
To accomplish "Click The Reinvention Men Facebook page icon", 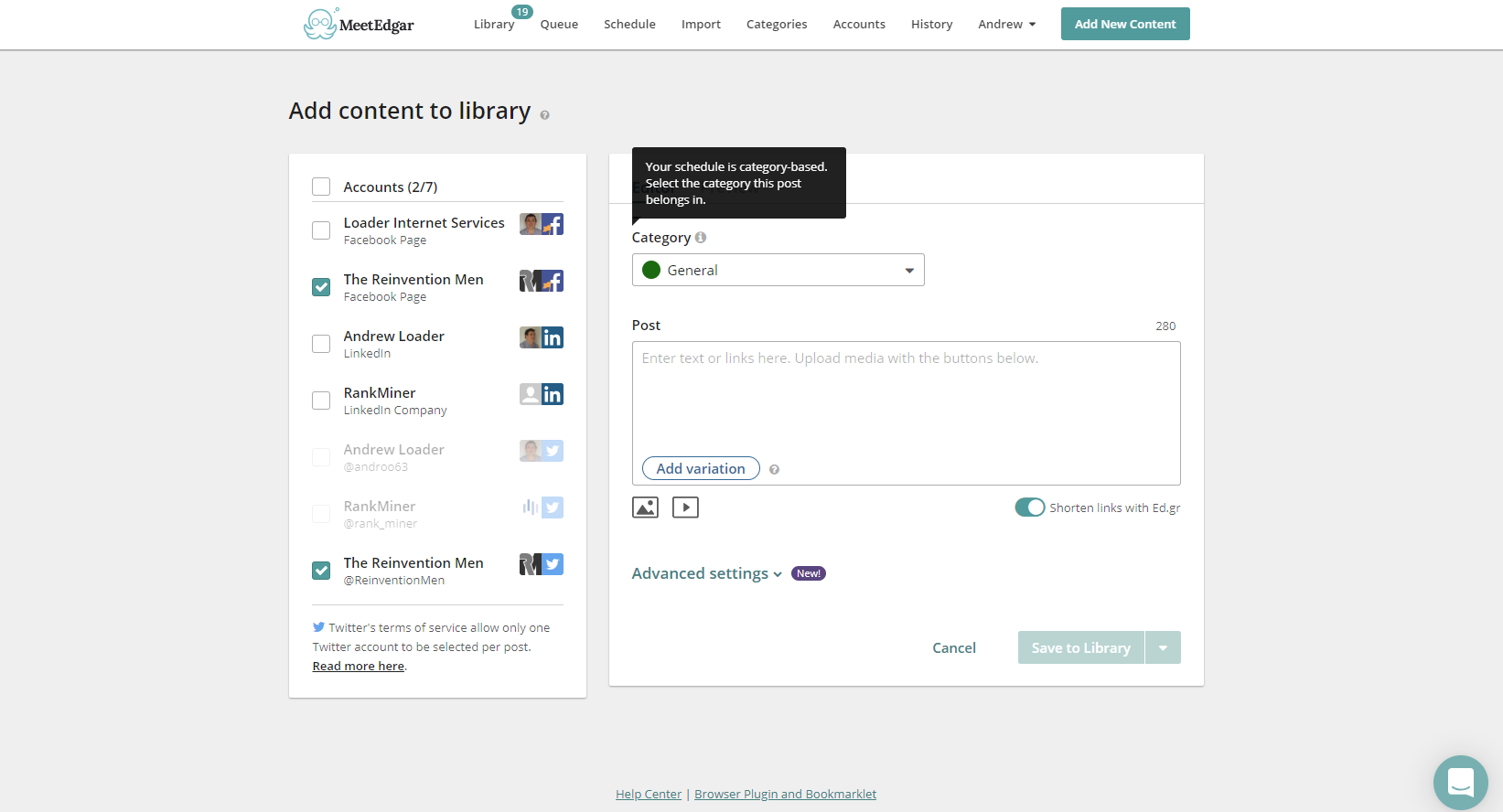I will coord(542,281).
